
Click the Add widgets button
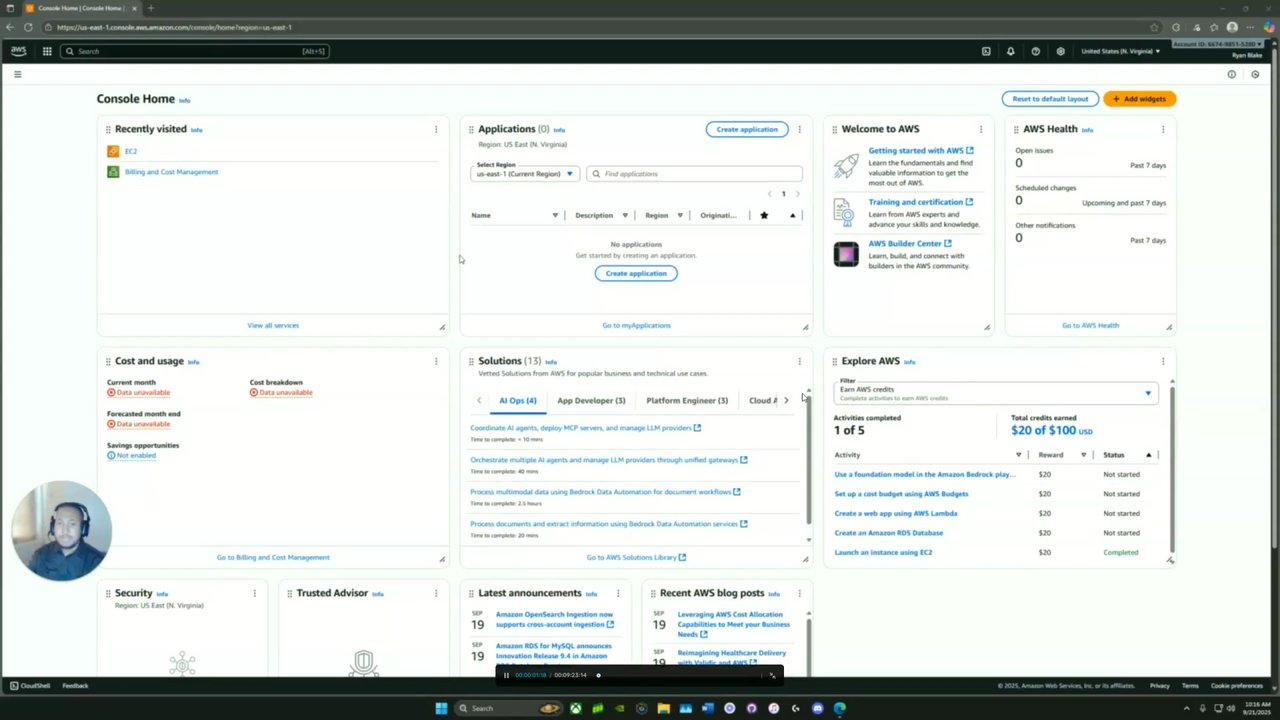pos(1140,99)
